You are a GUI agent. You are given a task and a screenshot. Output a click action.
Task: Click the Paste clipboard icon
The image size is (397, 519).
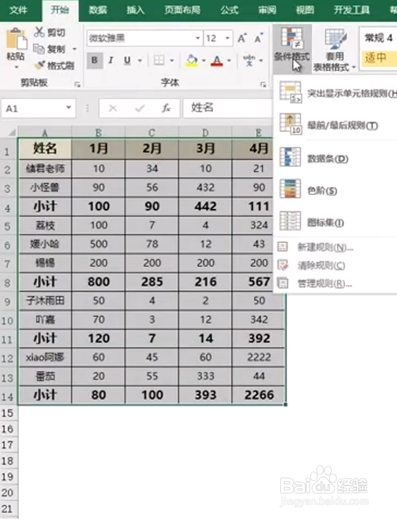pyautogui.click(x=16, y=40)
